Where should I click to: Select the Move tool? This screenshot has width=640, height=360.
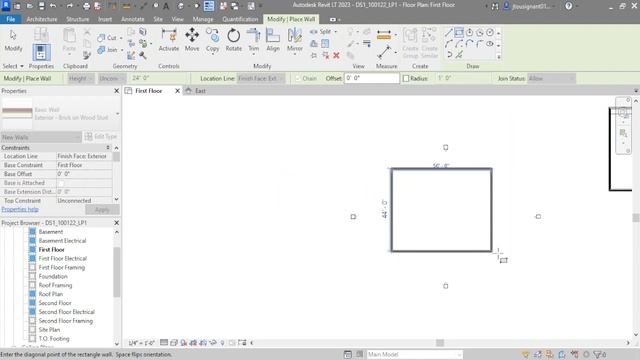coord(192,40)
